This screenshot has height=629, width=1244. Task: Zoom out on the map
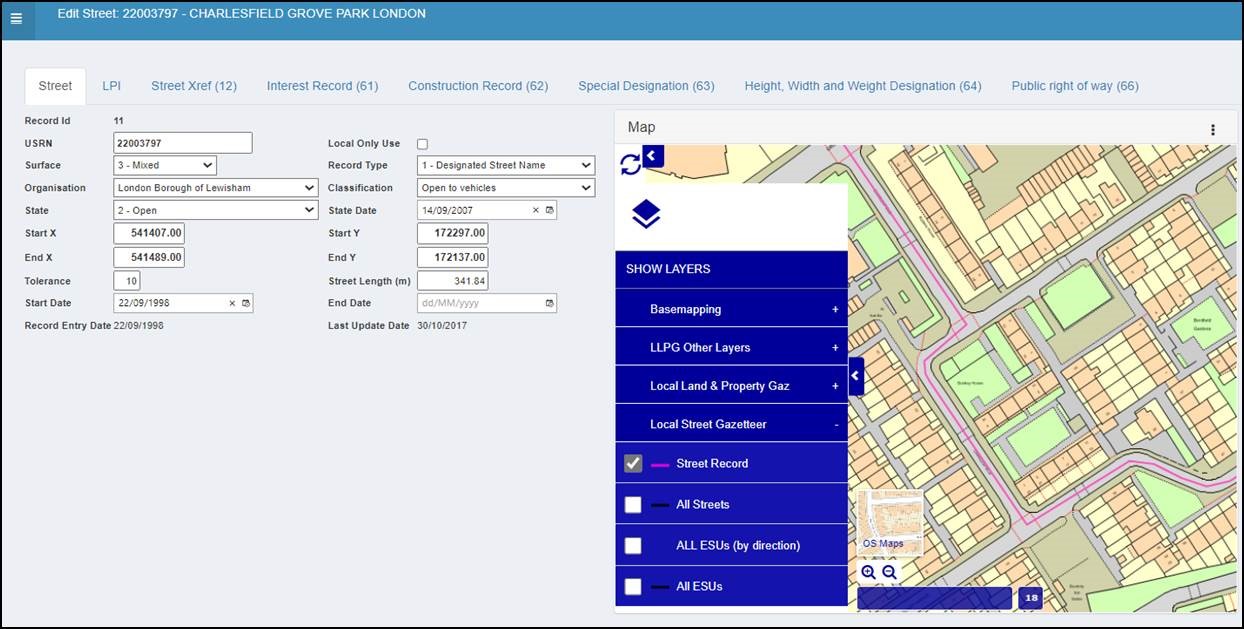889,572
